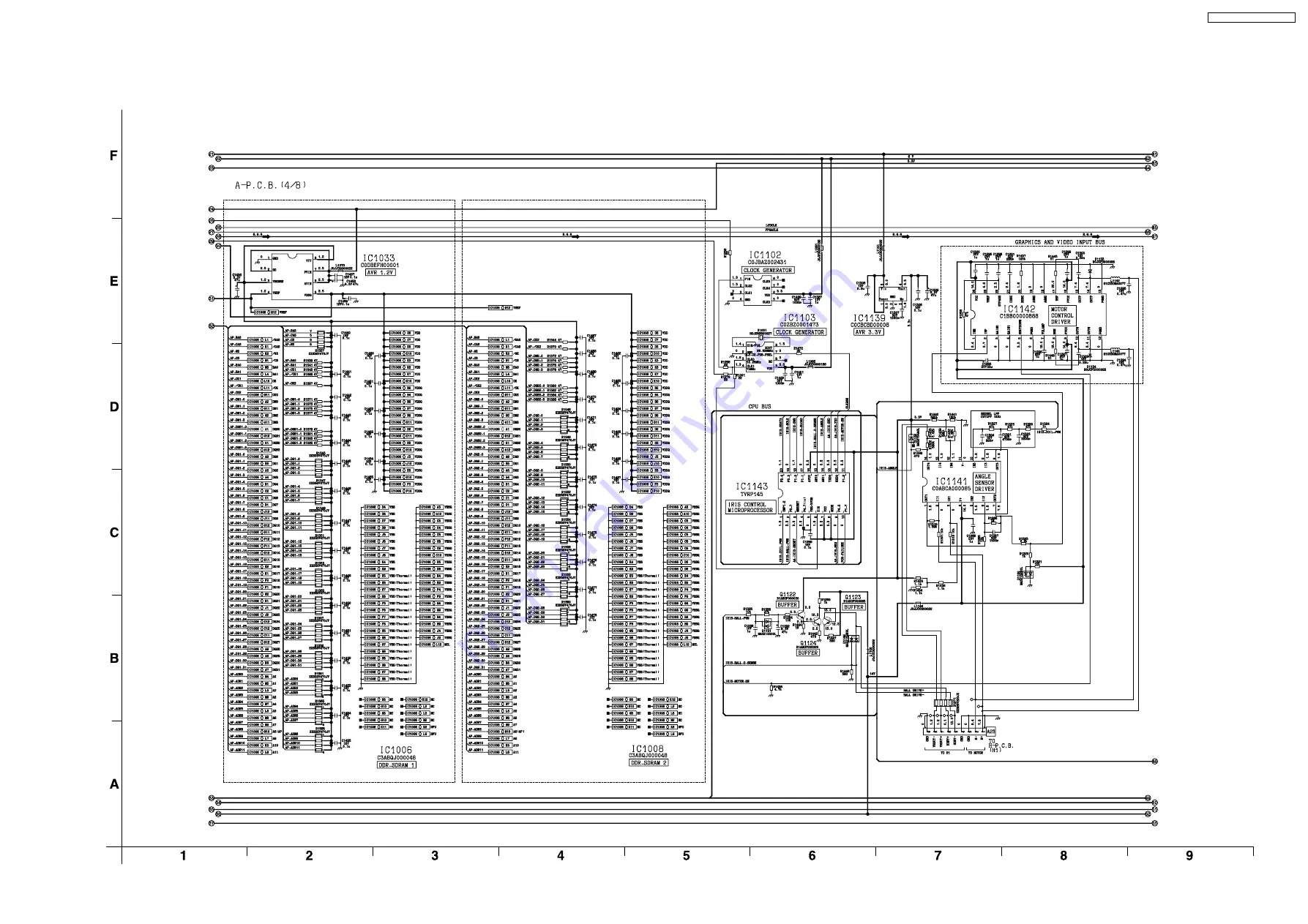Click the IC1103 chip label

click(799, 318)
